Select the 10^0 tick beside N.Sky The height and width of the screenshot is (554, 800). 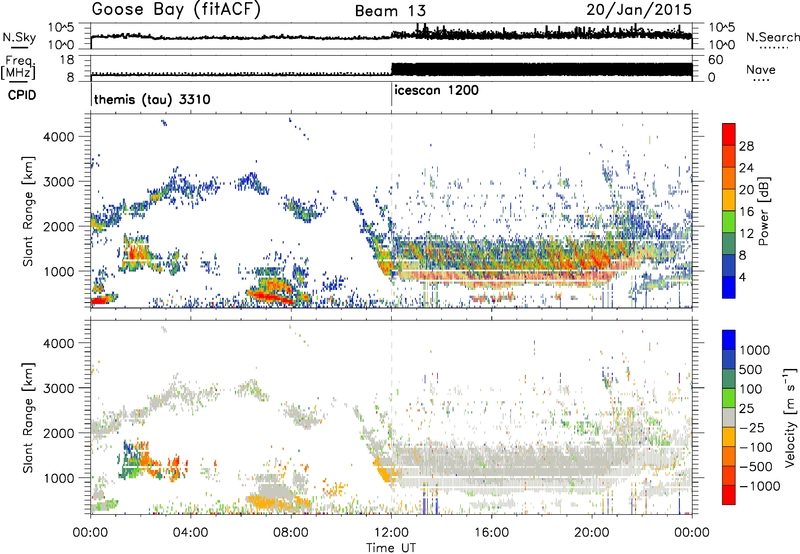point(63,45)
